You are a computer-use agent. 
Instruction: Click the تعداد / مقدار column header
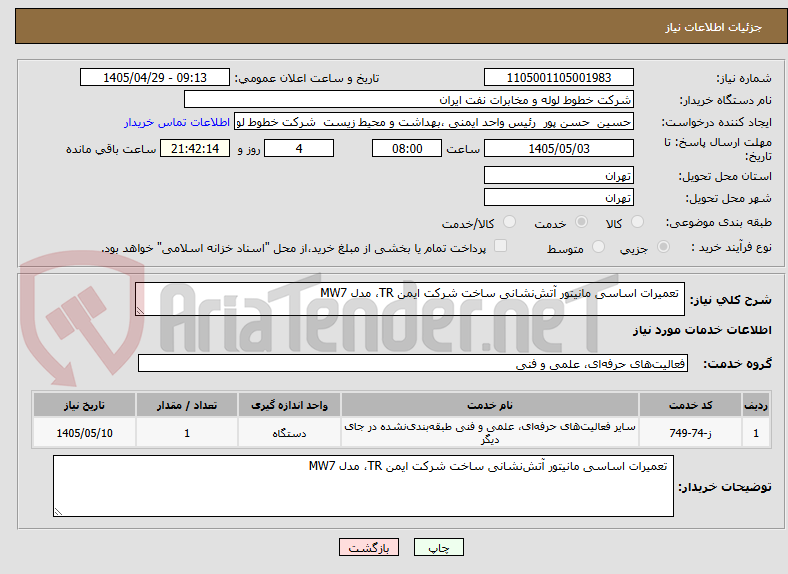pos(187,405)
